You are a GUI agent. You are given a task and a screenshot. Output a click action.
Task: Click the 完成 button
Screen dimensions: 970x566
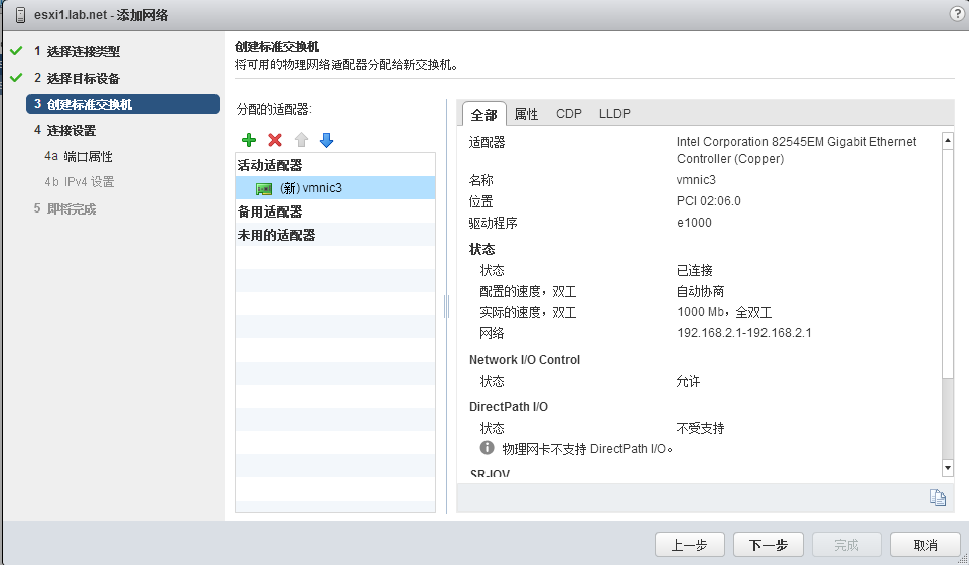[x=846, y=545]
